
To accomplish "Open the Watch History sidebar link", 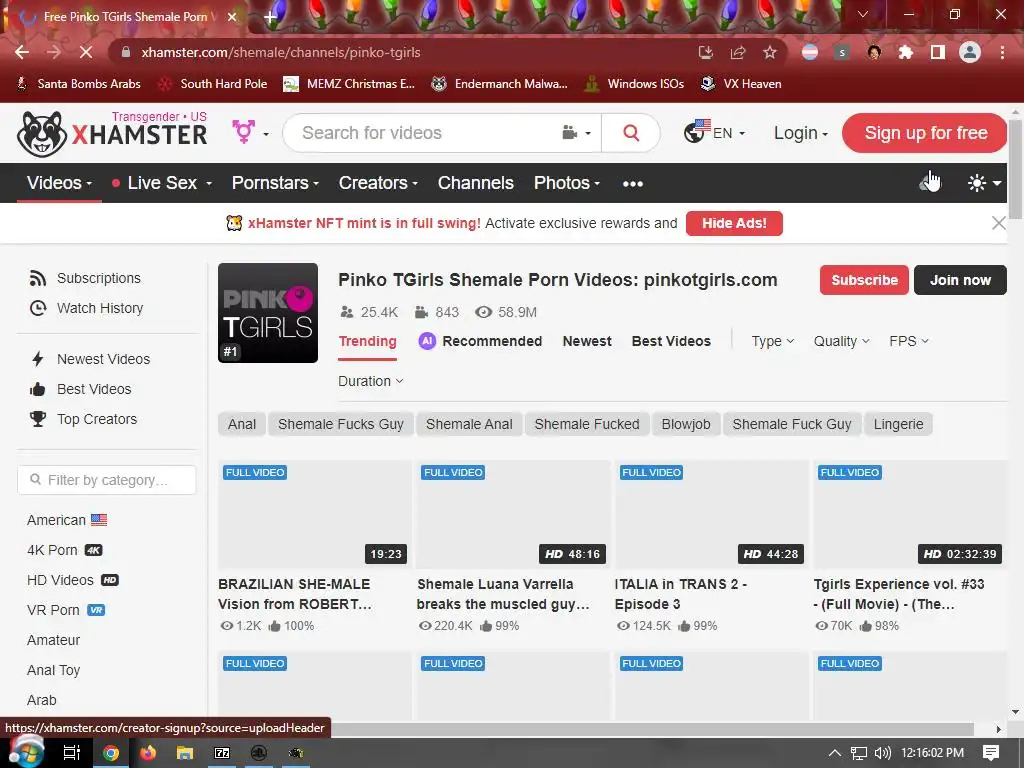I will (x=86, y=308).
